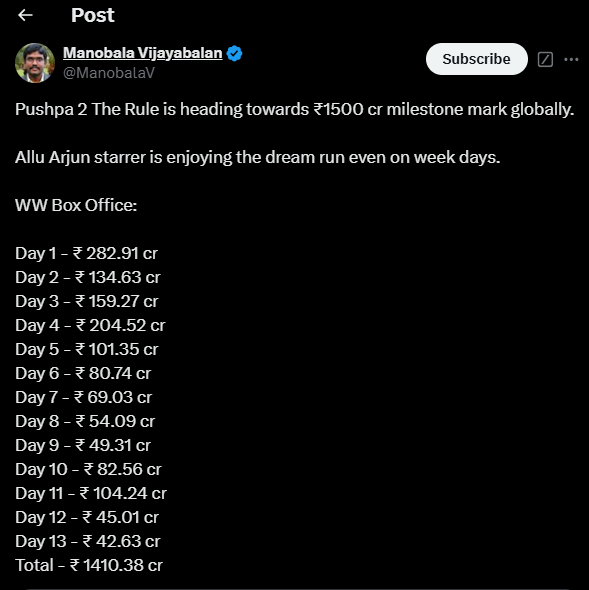Click the Day 2 ₹ 134.63 cr line
This screenshot has height=590, width=589.
coord(88,278)
